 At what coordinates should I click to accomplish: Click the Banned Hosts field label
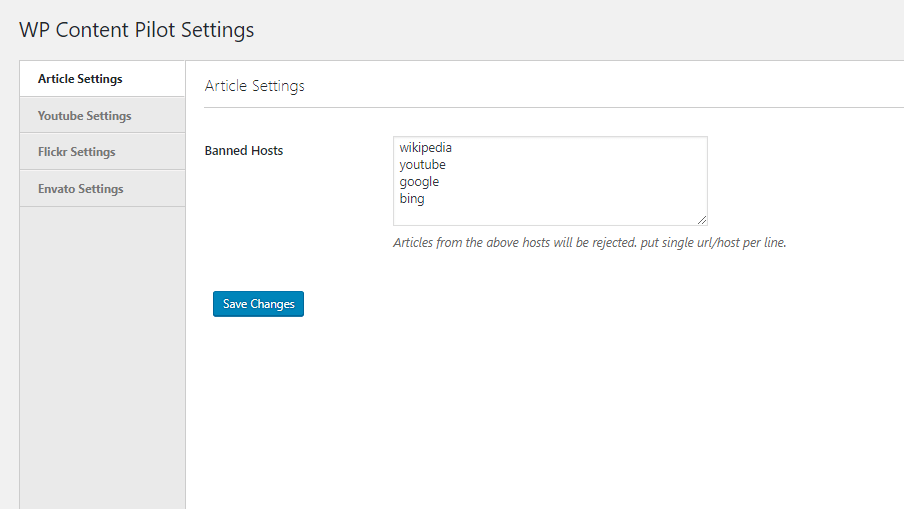[243, 151]
